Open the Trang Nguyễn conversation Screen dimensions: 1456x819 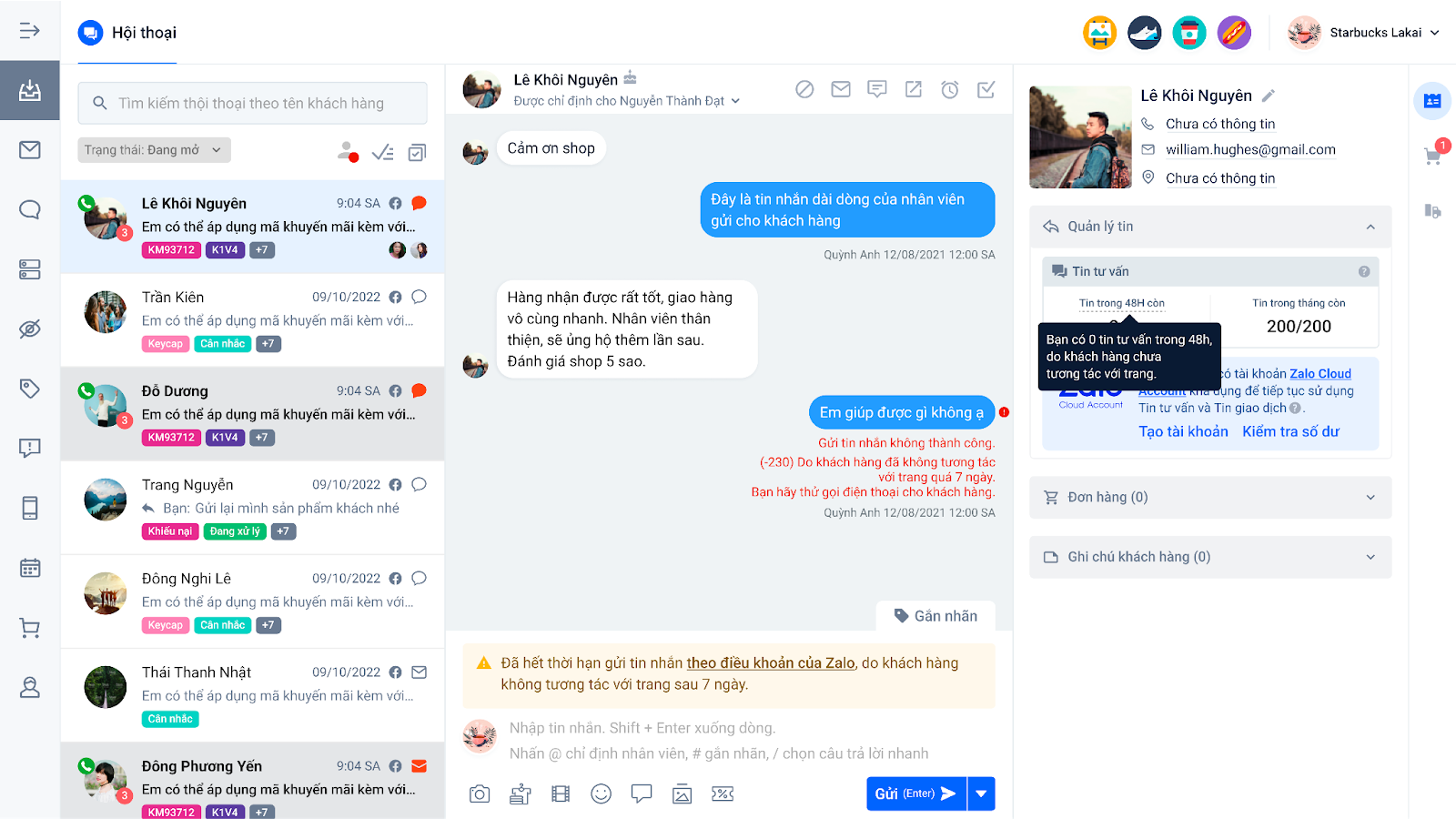pyautogui.click(x=252, y=508)
